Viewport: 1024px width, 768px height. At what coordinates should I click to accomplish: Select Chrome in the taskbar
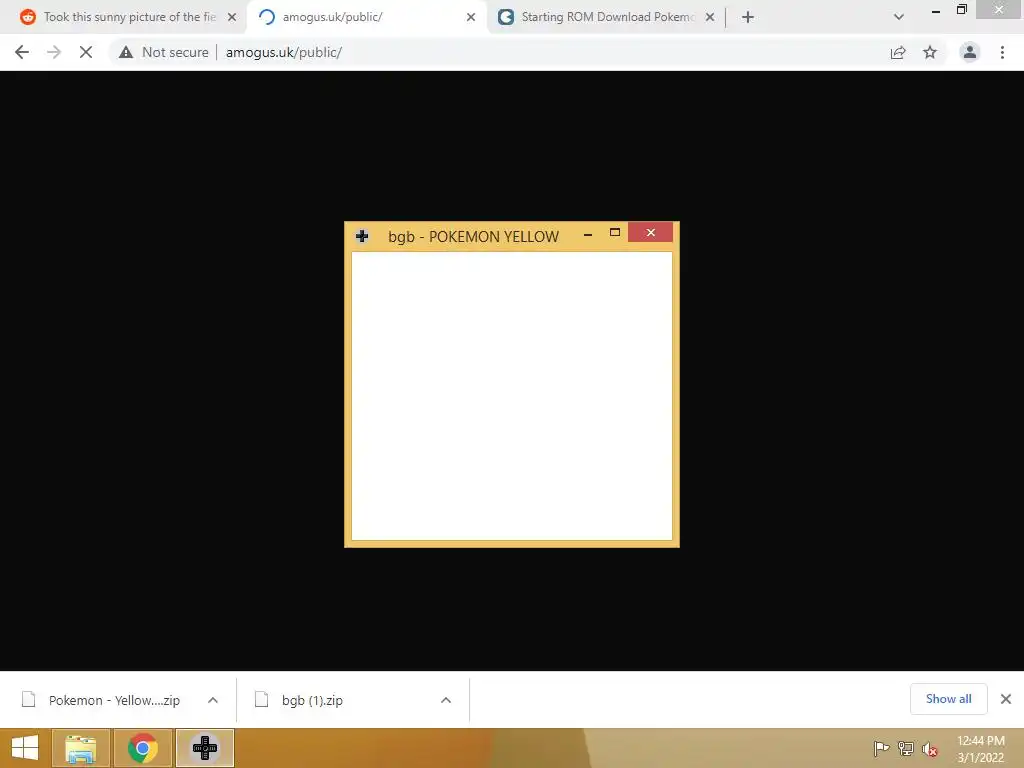tap(142, 748)
